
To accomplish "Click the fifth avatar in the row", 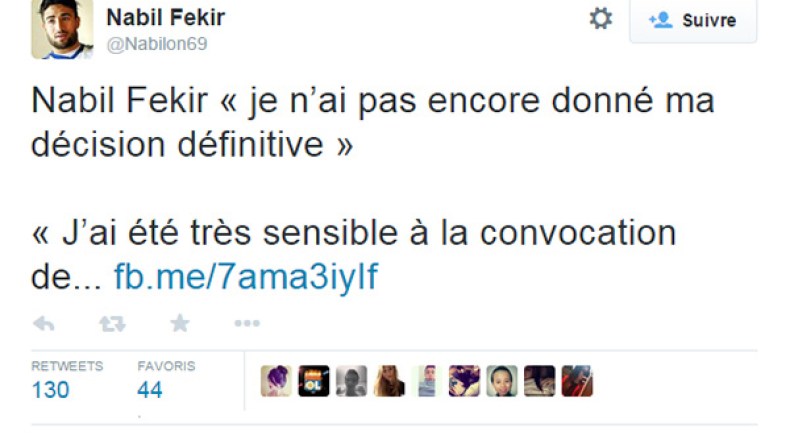I will (426, 381).
